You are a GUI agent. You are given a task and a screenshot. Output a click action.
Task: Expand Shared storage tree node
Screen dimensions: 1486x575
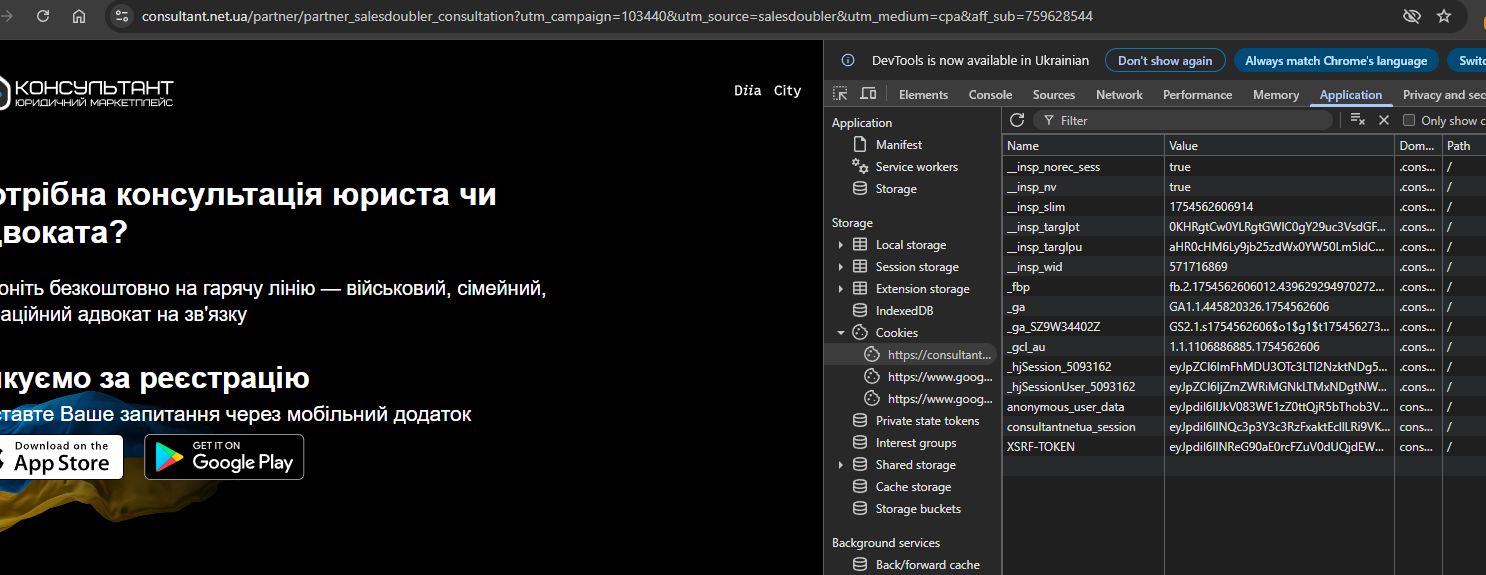pyautogui.click(x=841, y=465)
